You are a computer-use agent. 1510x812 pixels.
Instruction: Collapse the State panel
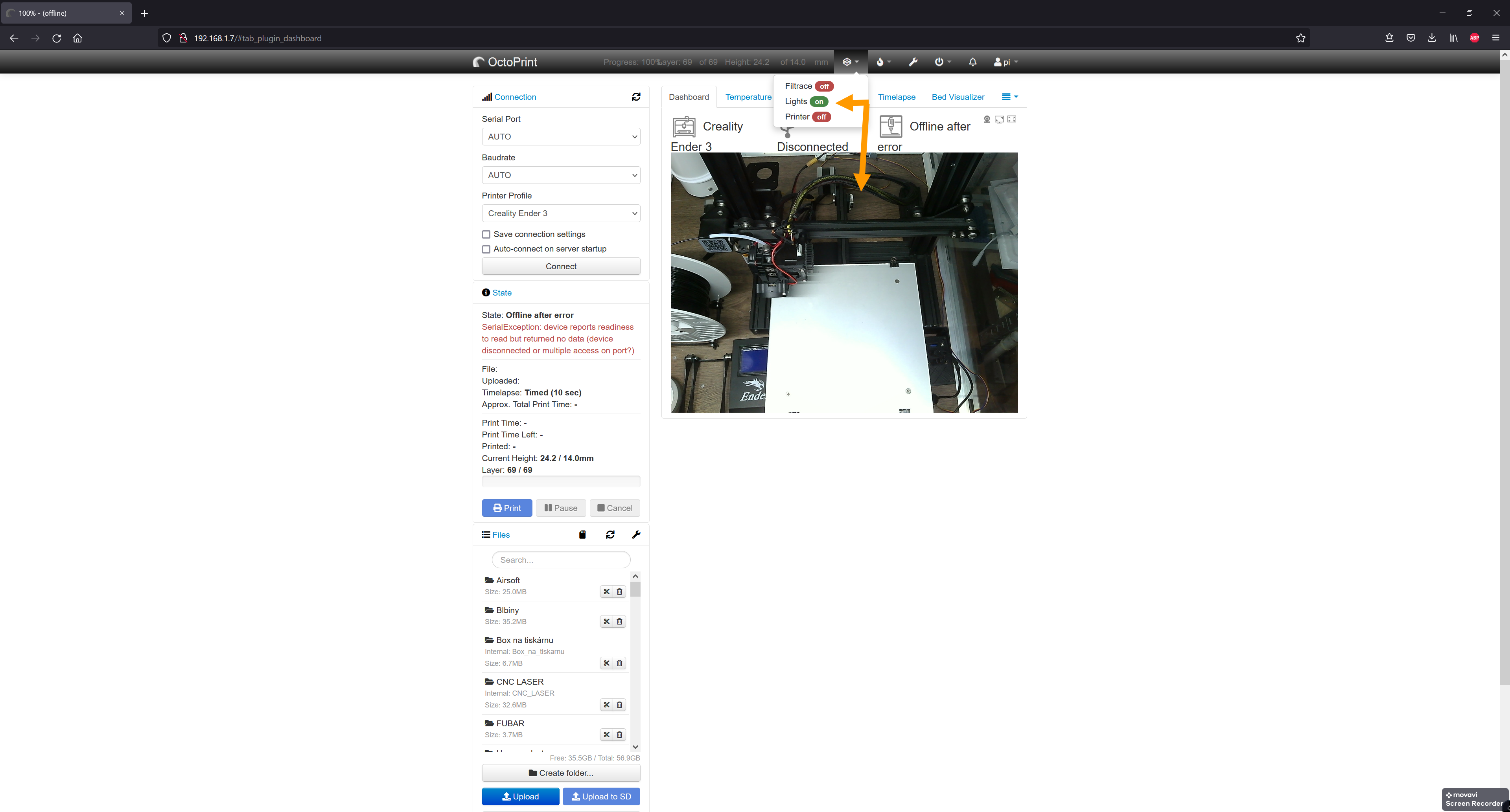coord(502,292)
